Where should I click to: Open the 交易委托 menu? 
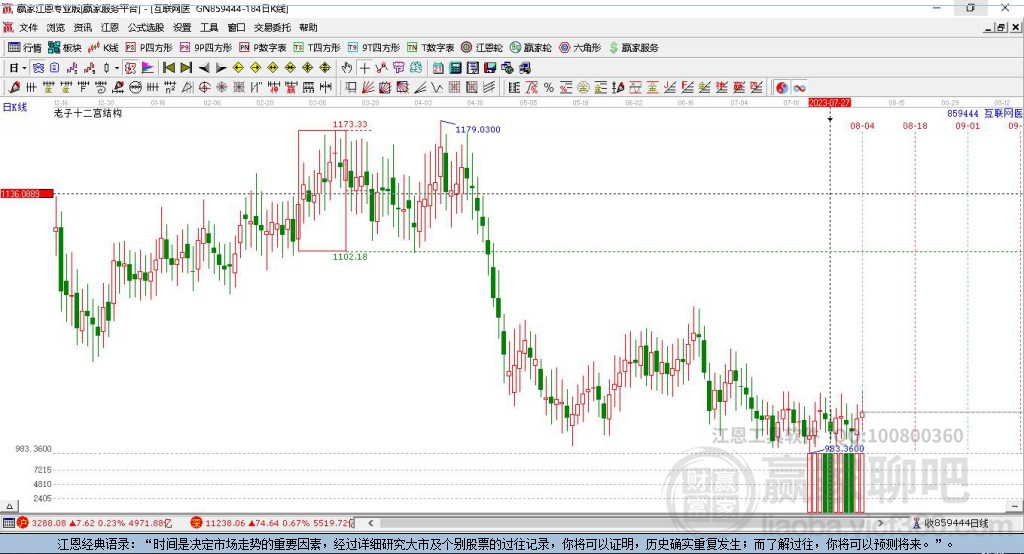[272, 27]
